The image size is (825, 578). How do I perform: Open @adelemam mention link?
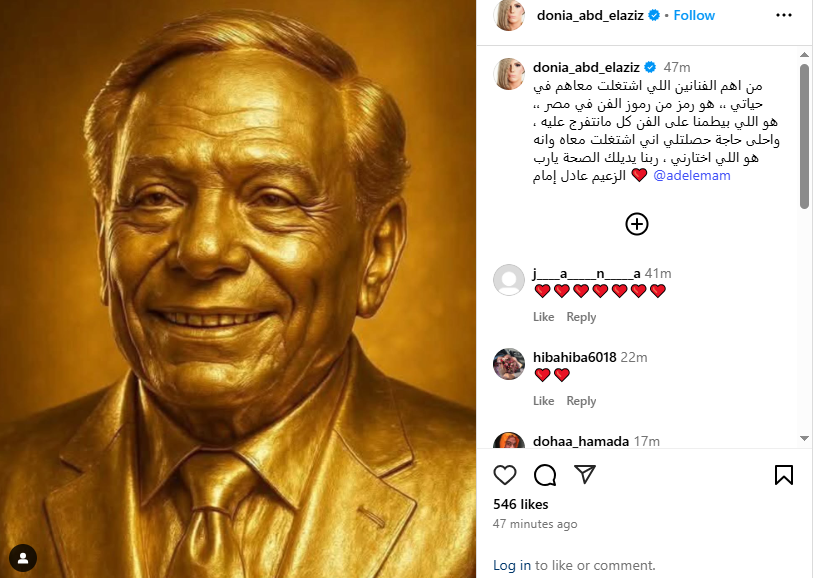pyautogui.click(x=691, y=176)
